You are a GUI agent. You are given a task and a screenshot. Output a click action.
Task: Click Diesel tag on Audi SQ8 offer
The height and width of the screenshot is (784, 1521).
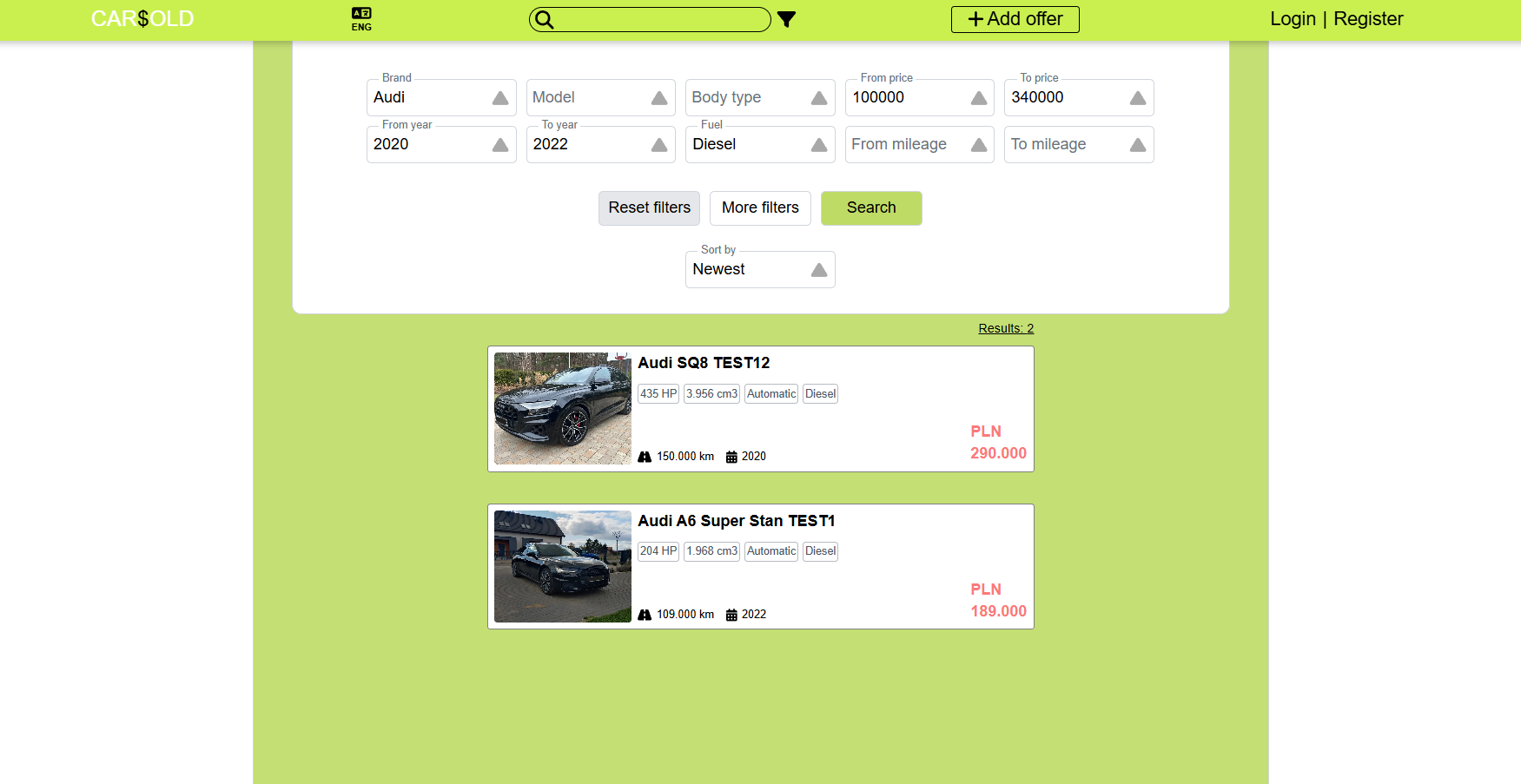click(x=820, y=393)
